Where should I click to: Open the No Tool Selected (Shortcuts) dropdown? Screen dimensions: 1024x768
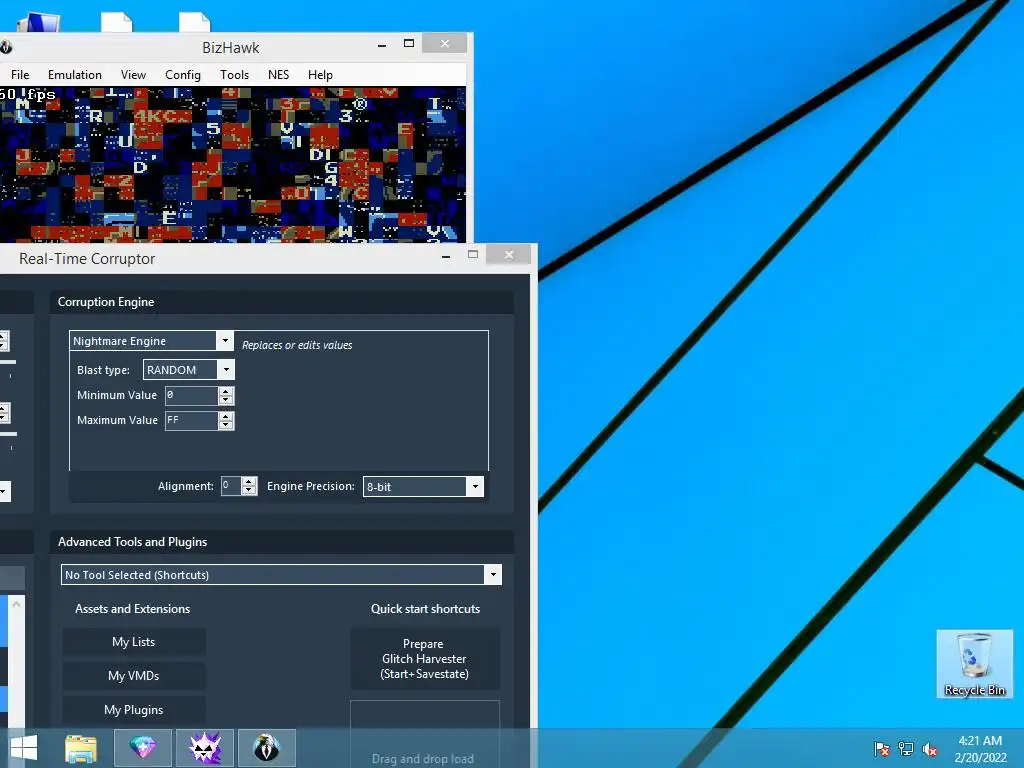(493, 575)
